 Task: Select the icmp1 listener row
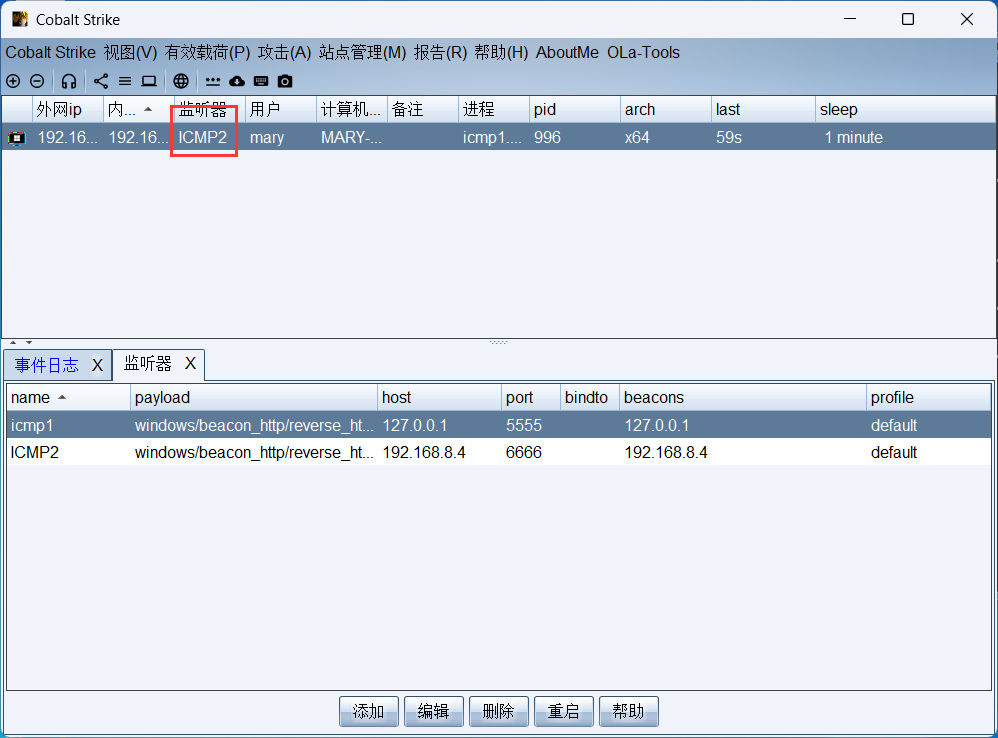click(499, 425)
